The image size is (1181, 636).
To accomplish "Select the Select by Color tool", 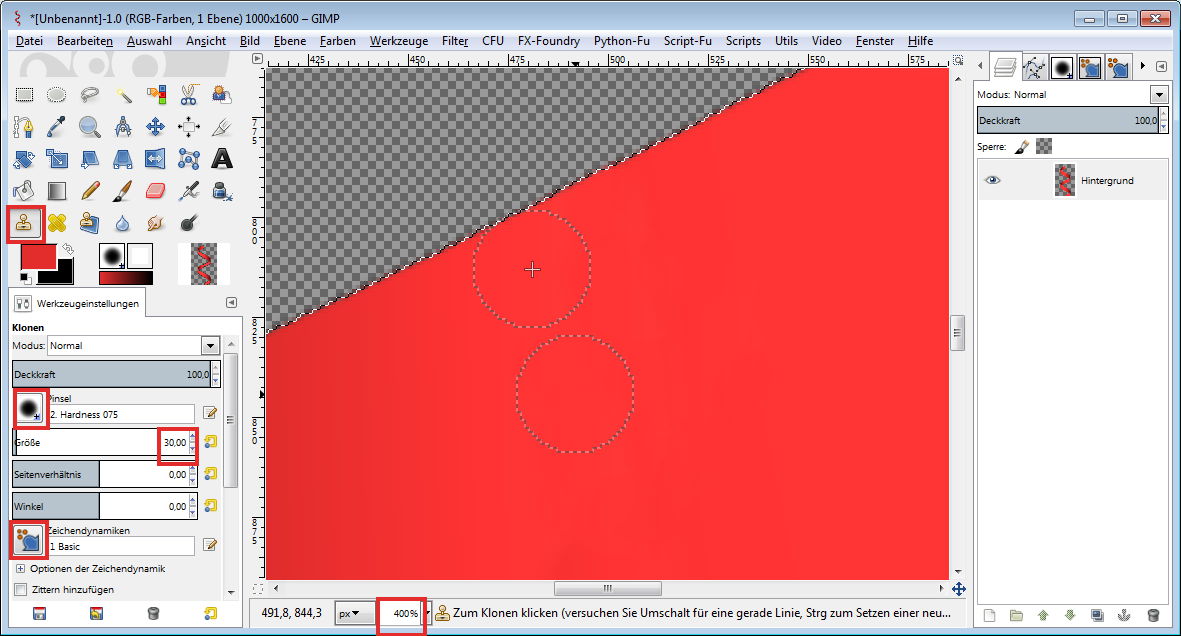I will pos(156,95).
